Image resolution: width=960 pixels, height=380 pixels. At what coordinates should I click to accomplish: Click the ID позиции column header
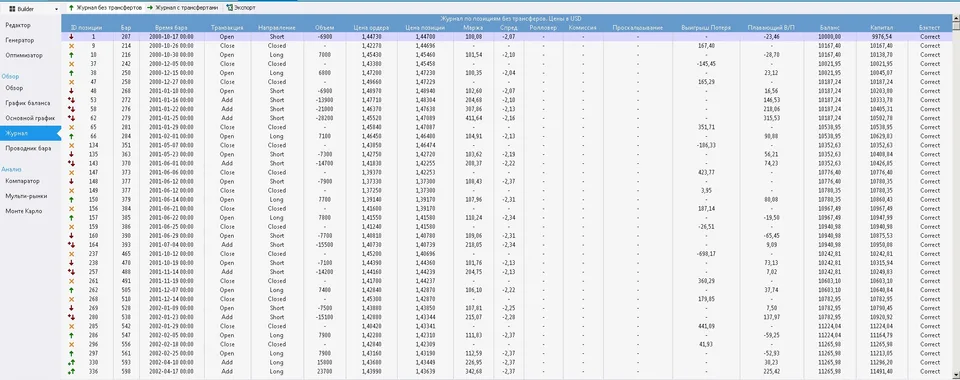click(x=86, y=28)
